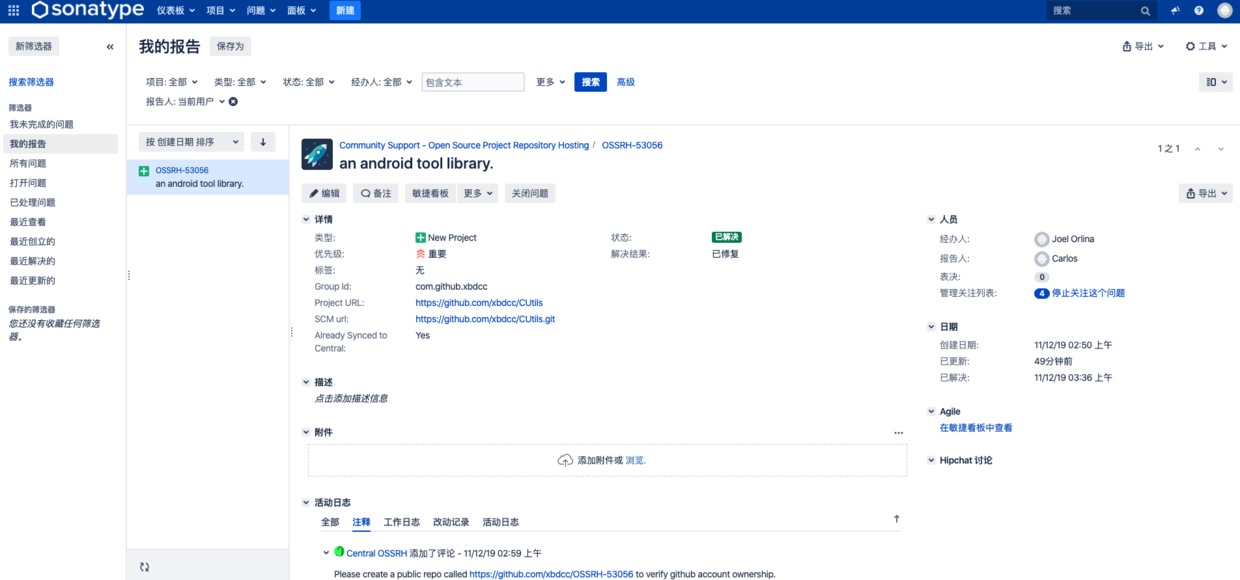This screenshot has height=580, width=1240.
Task: Collapse the 日期 section
Action: click(932, 327)
